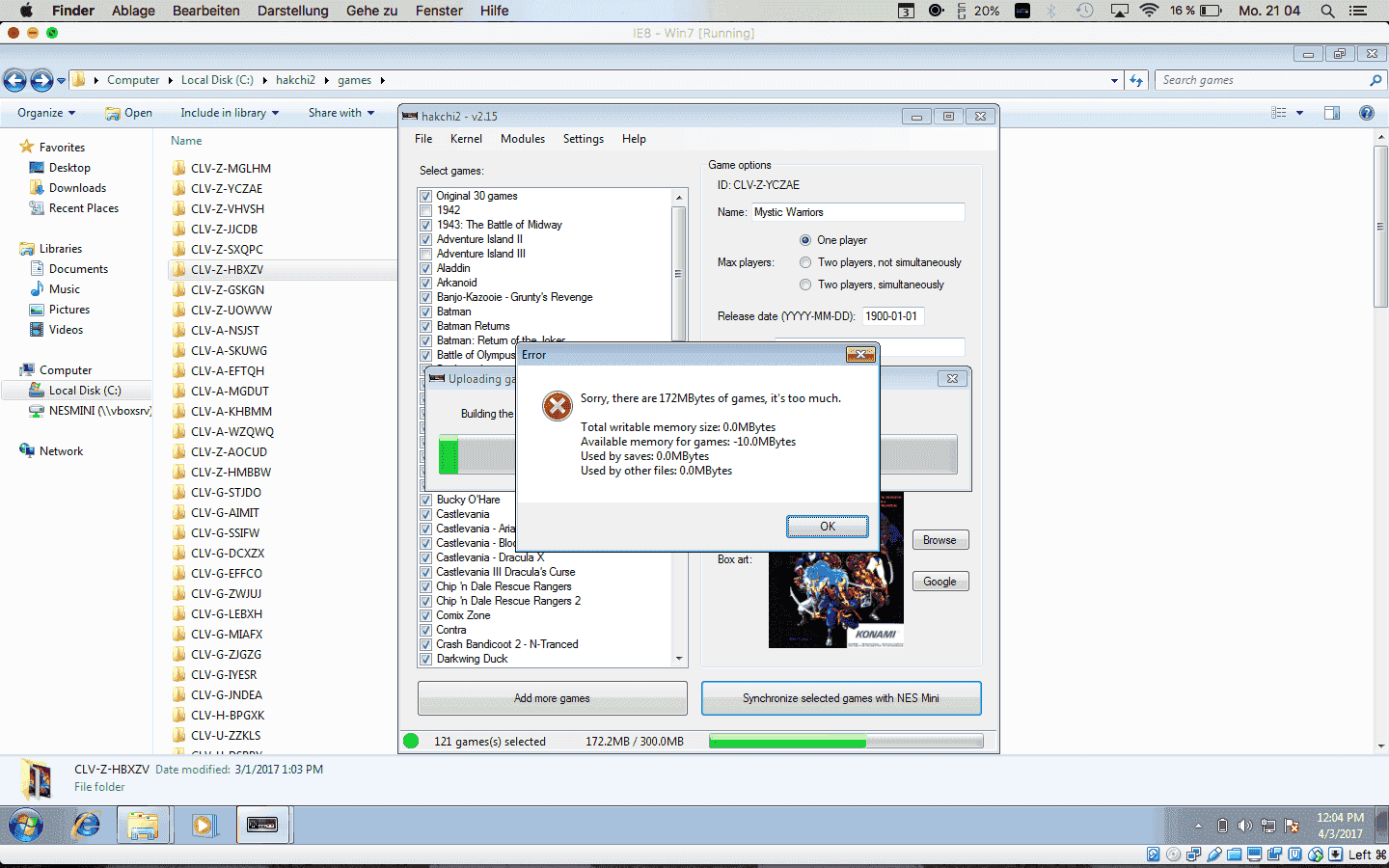The image size is (1389, 868).
Task: Refresh the games folder address bar
Action: [1136, 80]
